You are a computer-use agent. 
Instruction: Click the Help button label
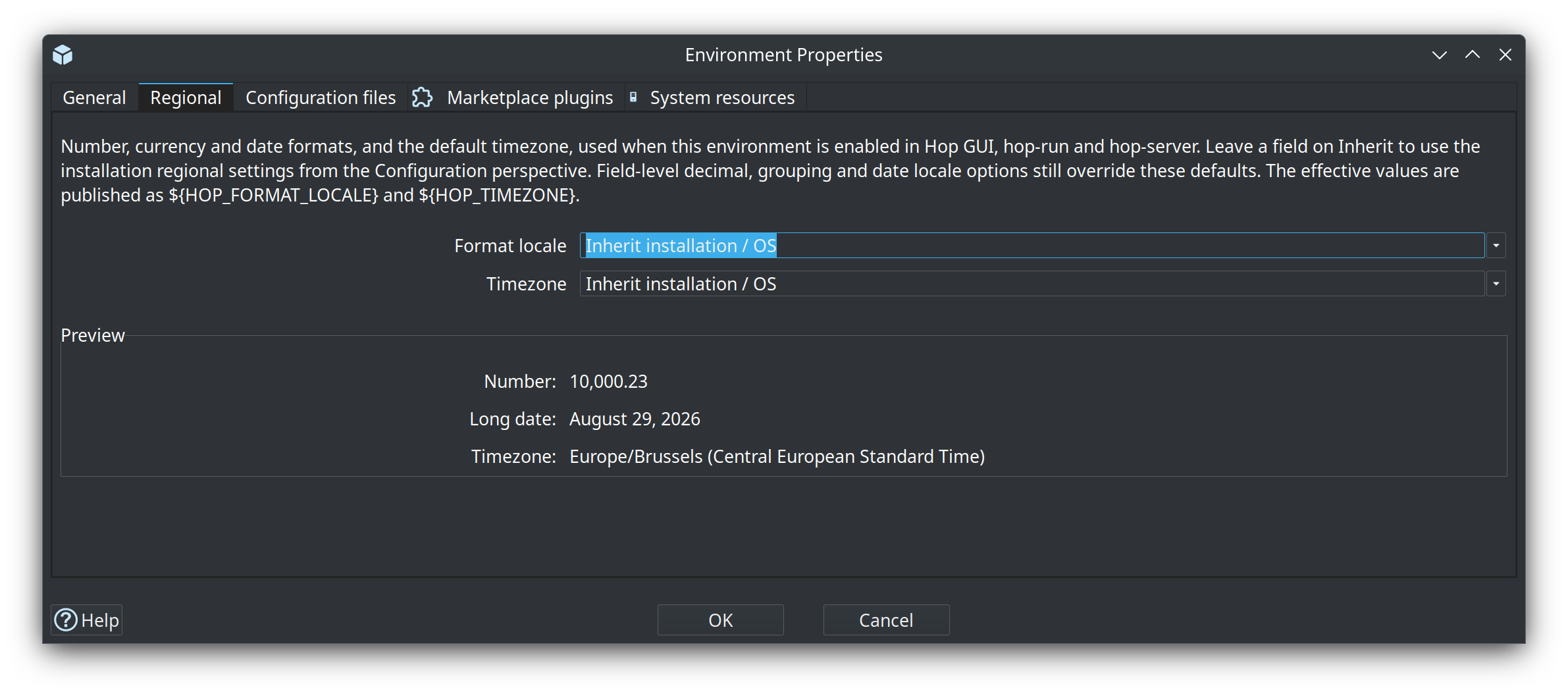[x=100, y=620]
